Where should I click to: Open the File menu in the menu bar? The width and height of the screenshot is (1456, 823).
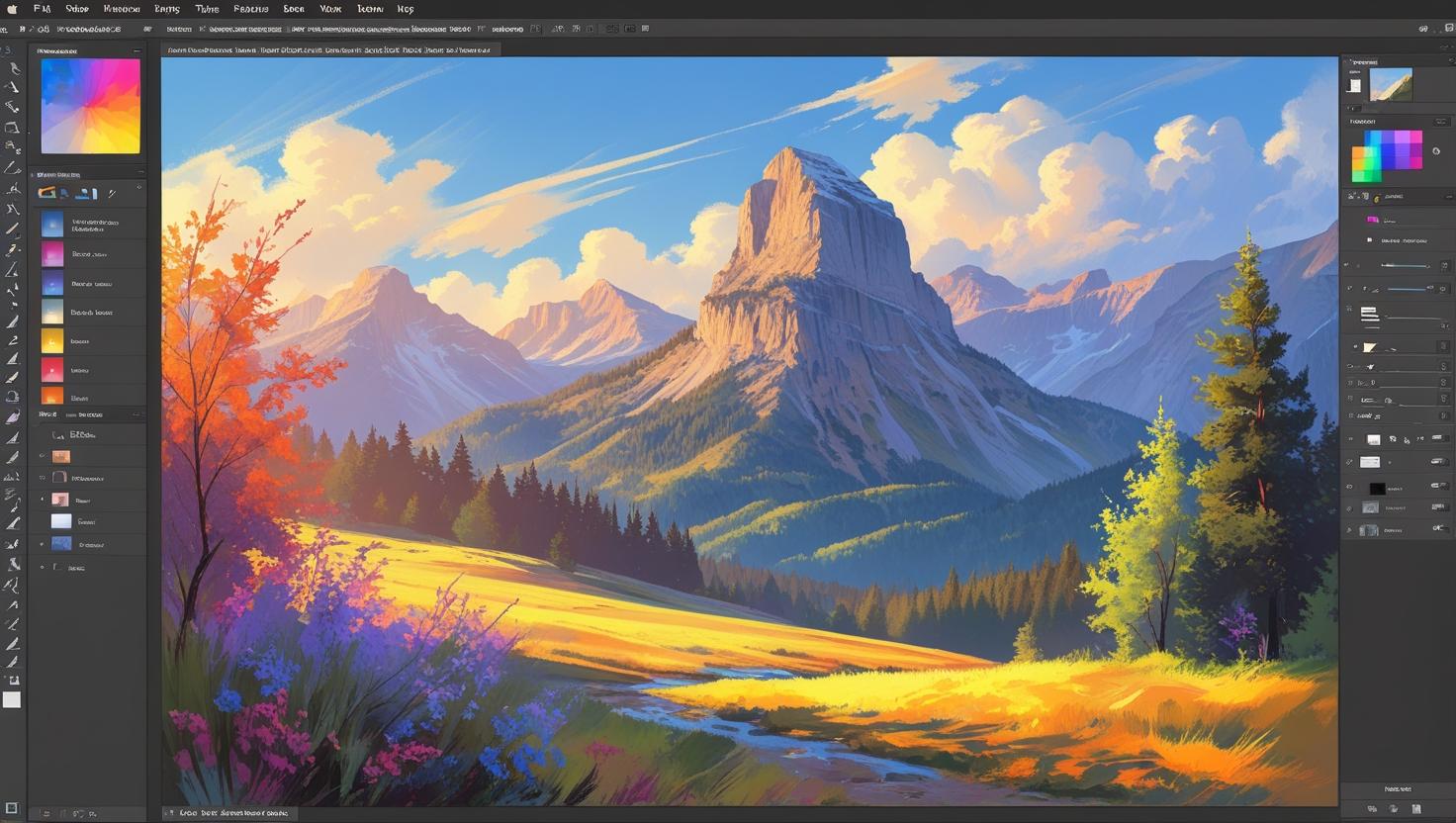pyautogui.click(x=42, y=8)
